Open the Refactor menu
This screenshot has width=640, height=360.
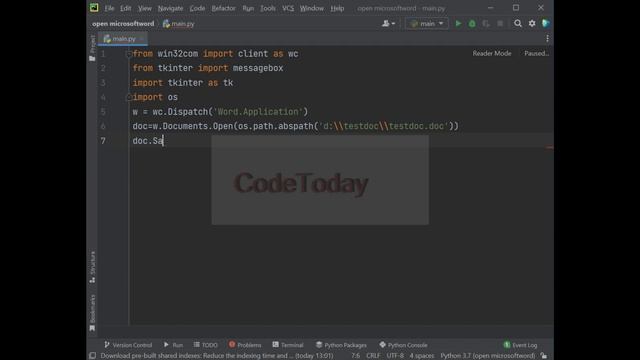click(x=223, y=8)
